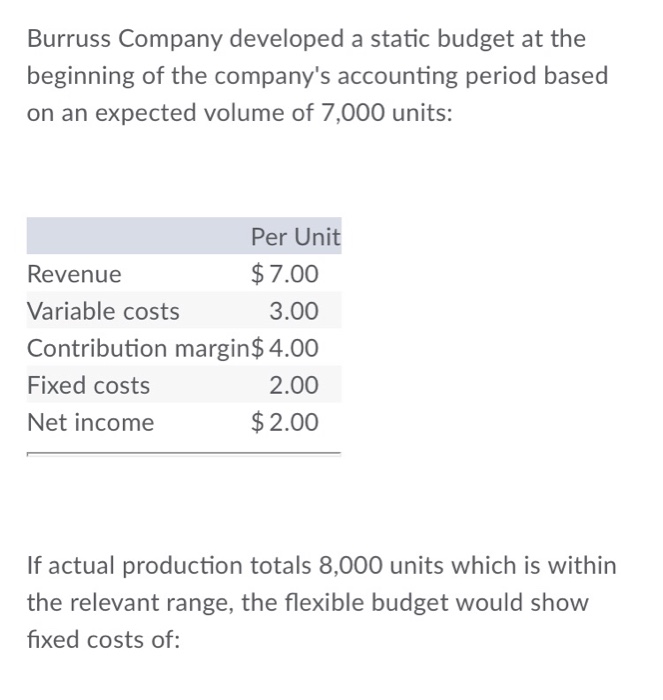
Task: Click the 'Per Unit' table header
Action: click(x=295, y=237)
